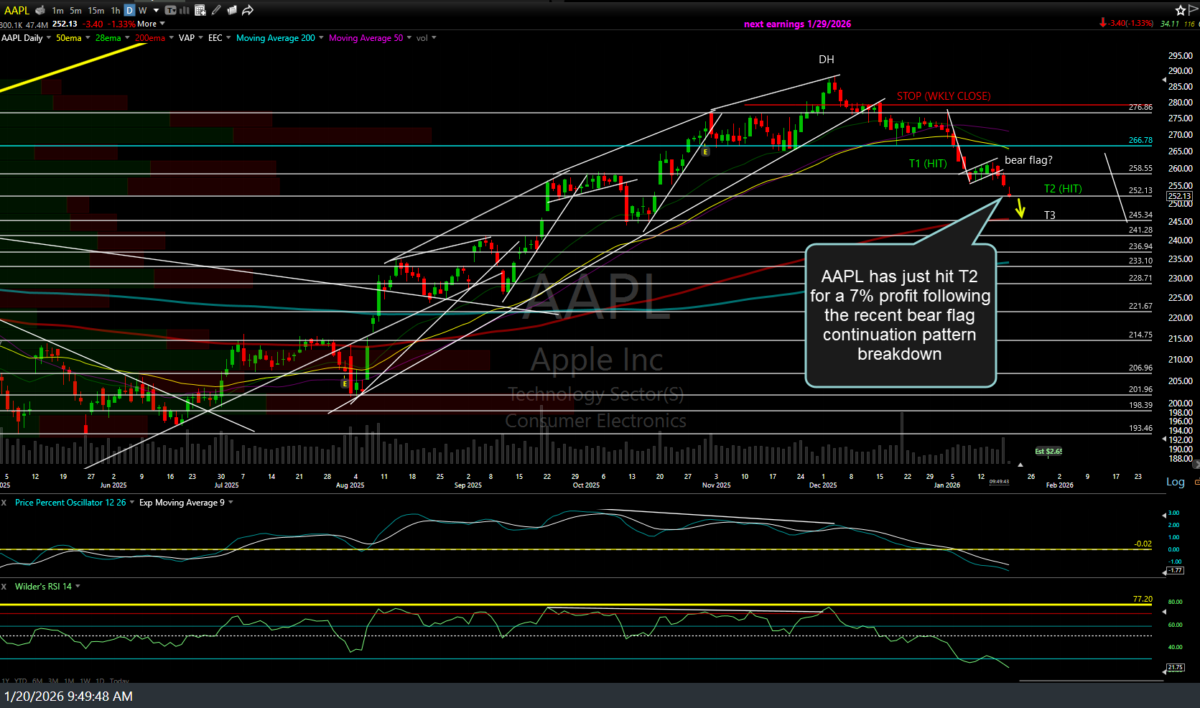The height and width of the screenshot is (708, 1200).
Task: Click the apple icon beside the AAPL symbol
Action: click(39, 10)
